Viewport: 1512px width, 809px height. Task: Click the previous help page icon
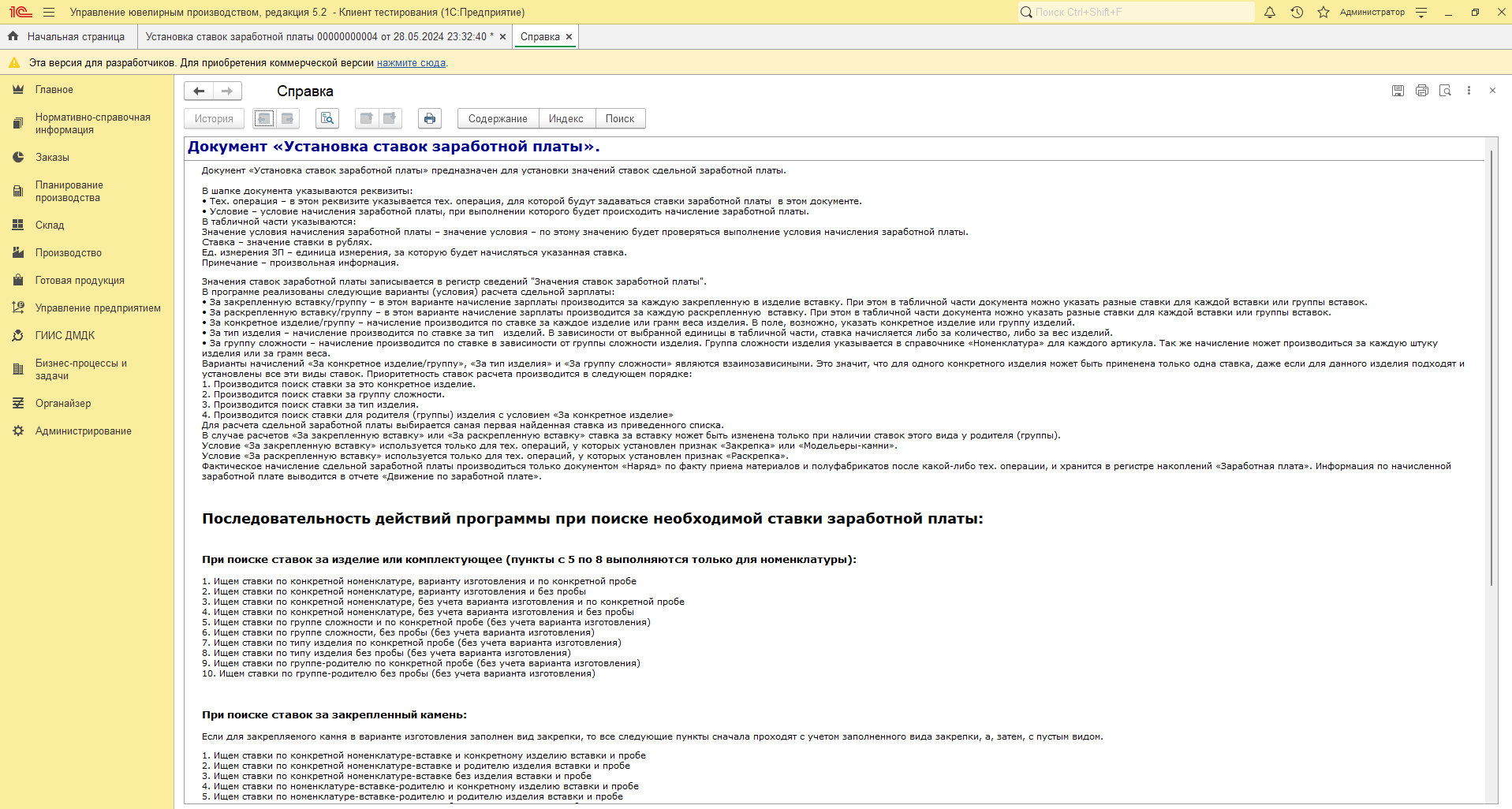click(x=264, y=118)
